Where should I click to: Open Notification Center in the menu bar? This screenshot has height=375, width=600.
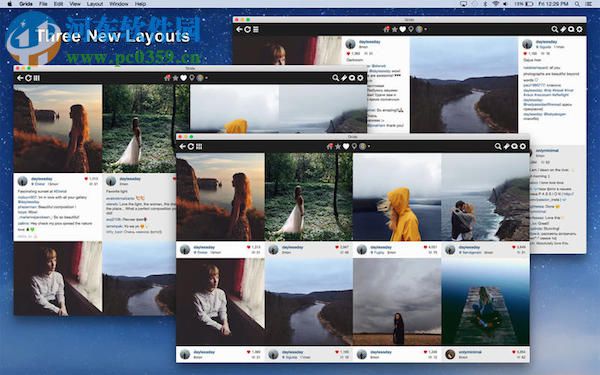pyautogui.click(x=590, y=4)
